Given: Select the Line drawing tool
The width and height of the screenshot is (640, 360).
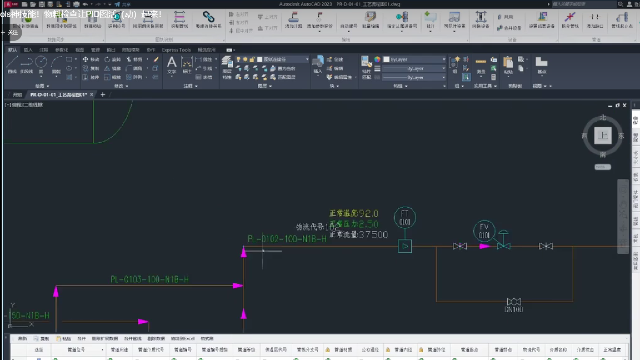Looking at the screenshot, I should point(12,64).
